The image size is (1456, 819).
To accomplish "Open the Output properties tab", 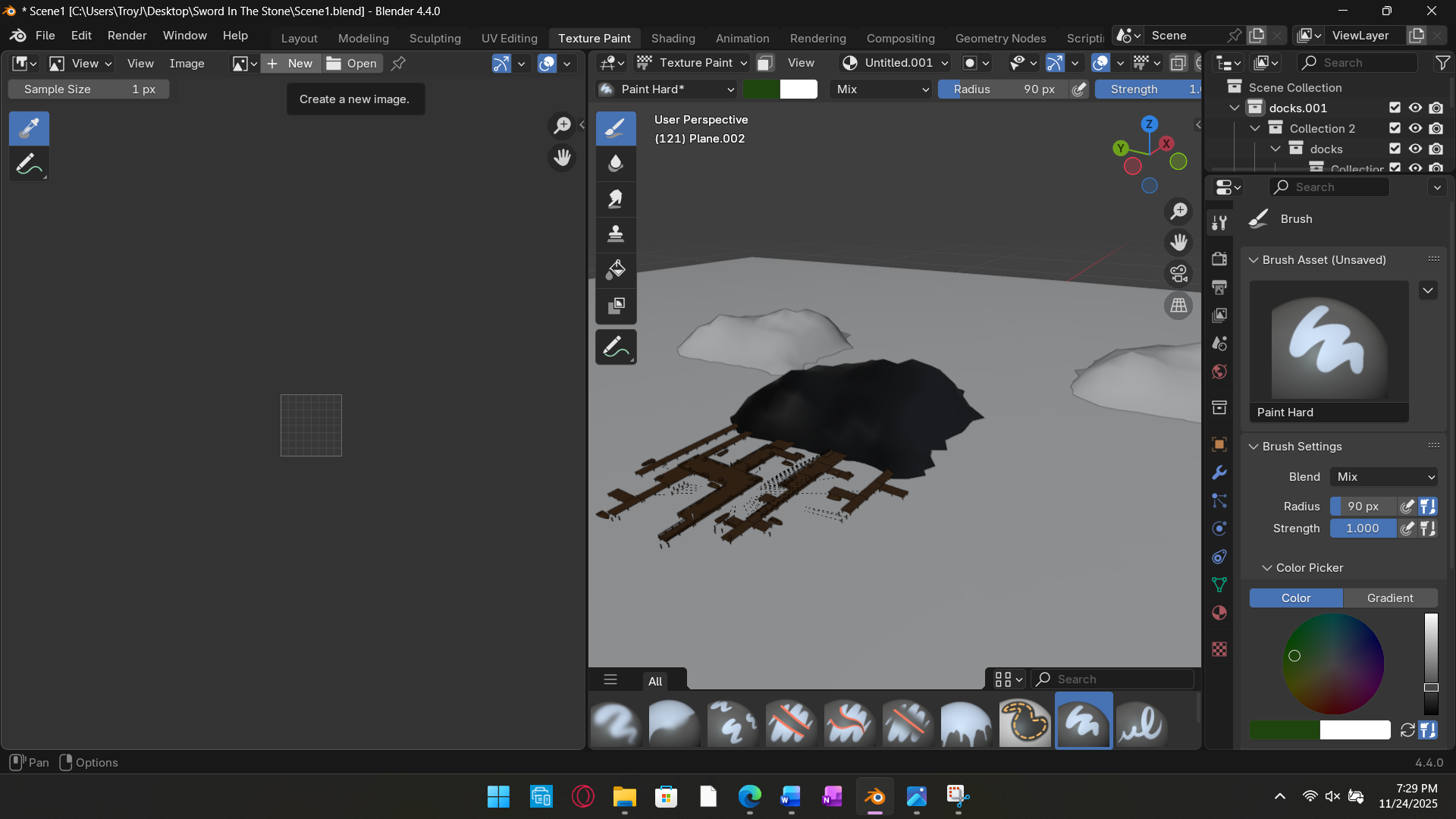I will 1219,287.
